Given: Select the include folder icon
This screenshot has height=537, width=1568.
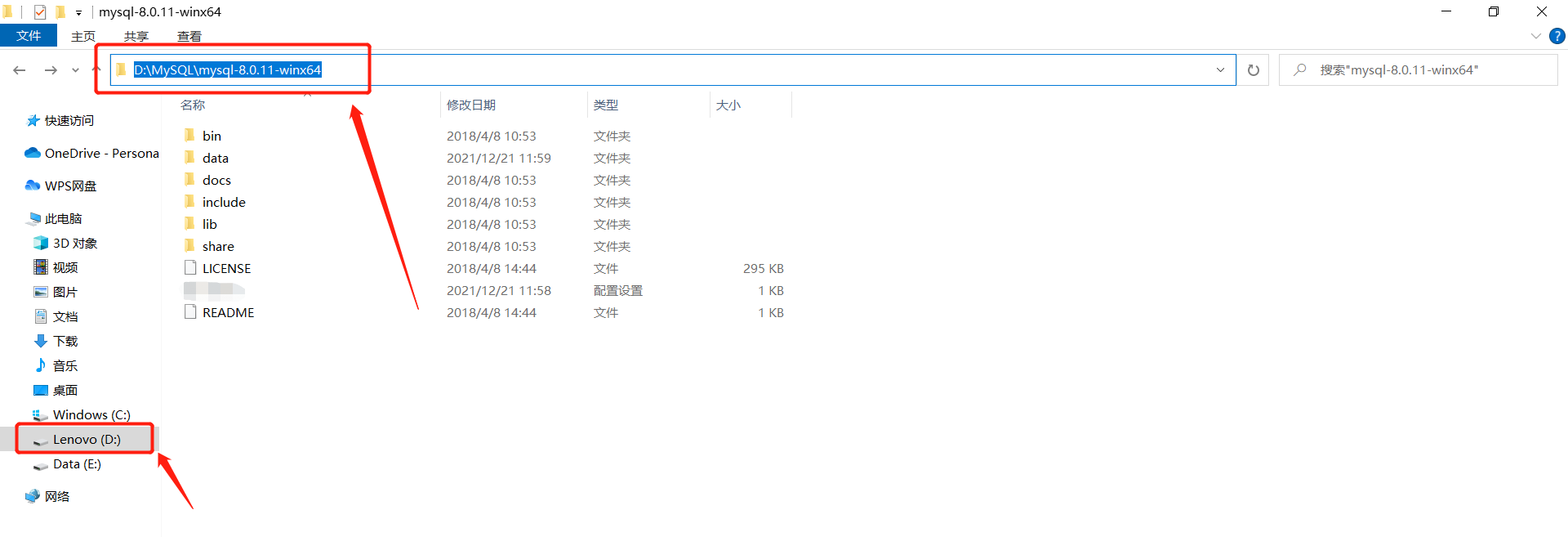Looking at the screenshot, I should 190,202.
